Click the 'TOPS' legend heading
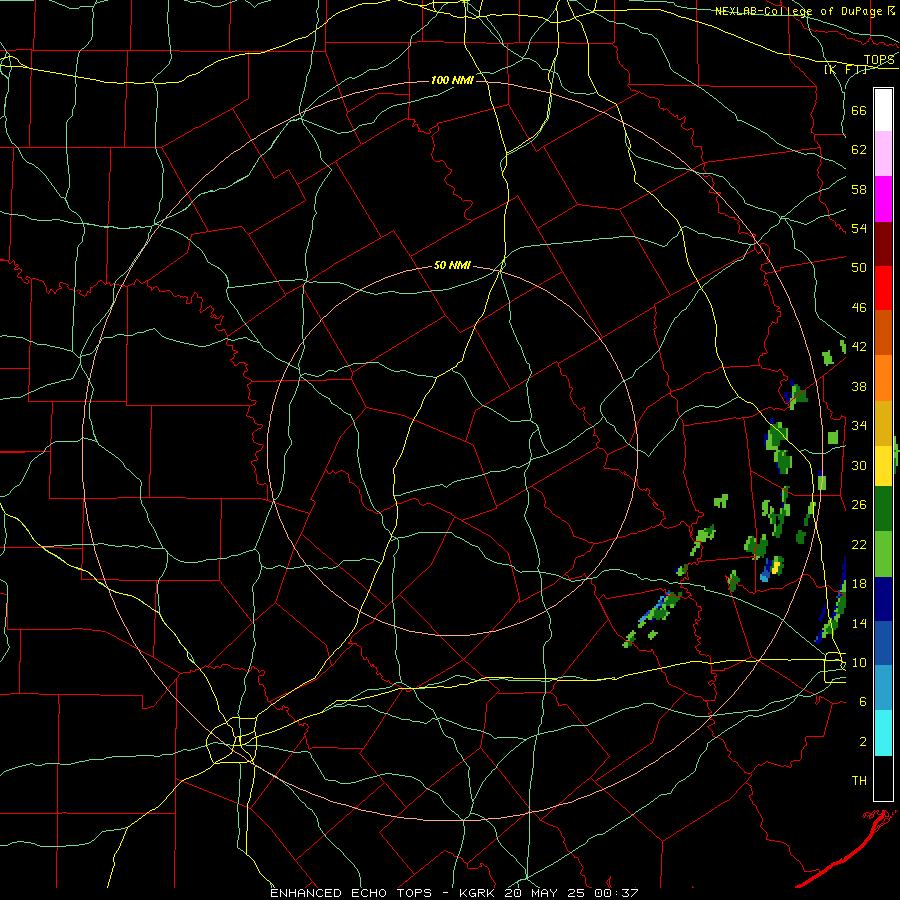Viewport: 900px width, 900px height. point(879,60)
